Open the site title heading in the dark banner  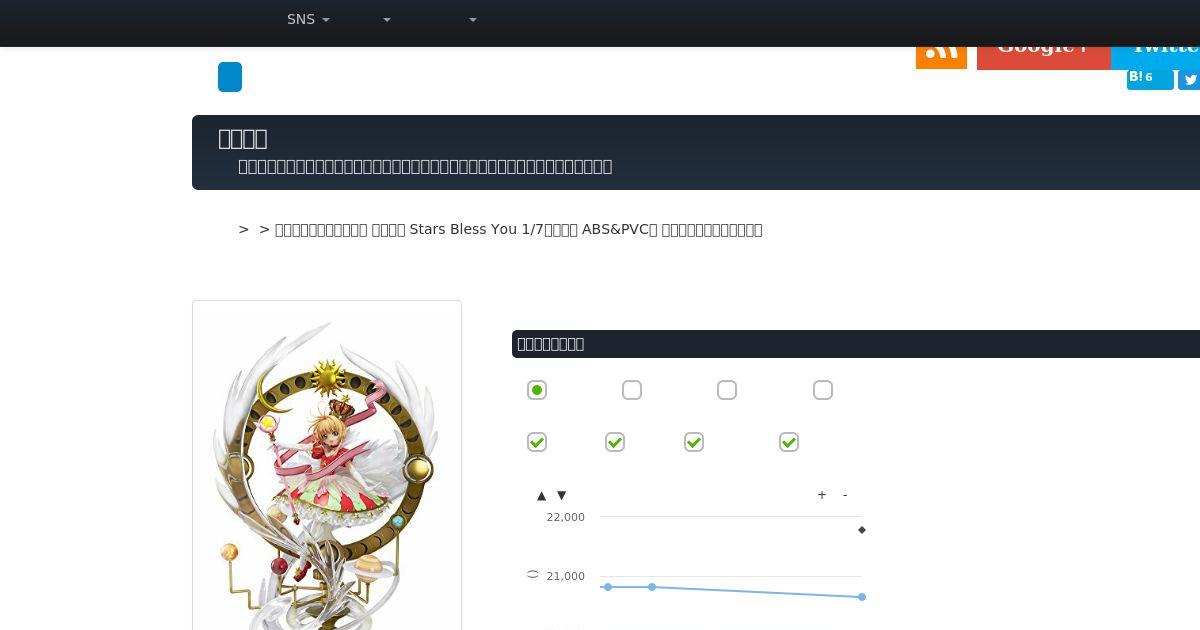click(243, 138)
